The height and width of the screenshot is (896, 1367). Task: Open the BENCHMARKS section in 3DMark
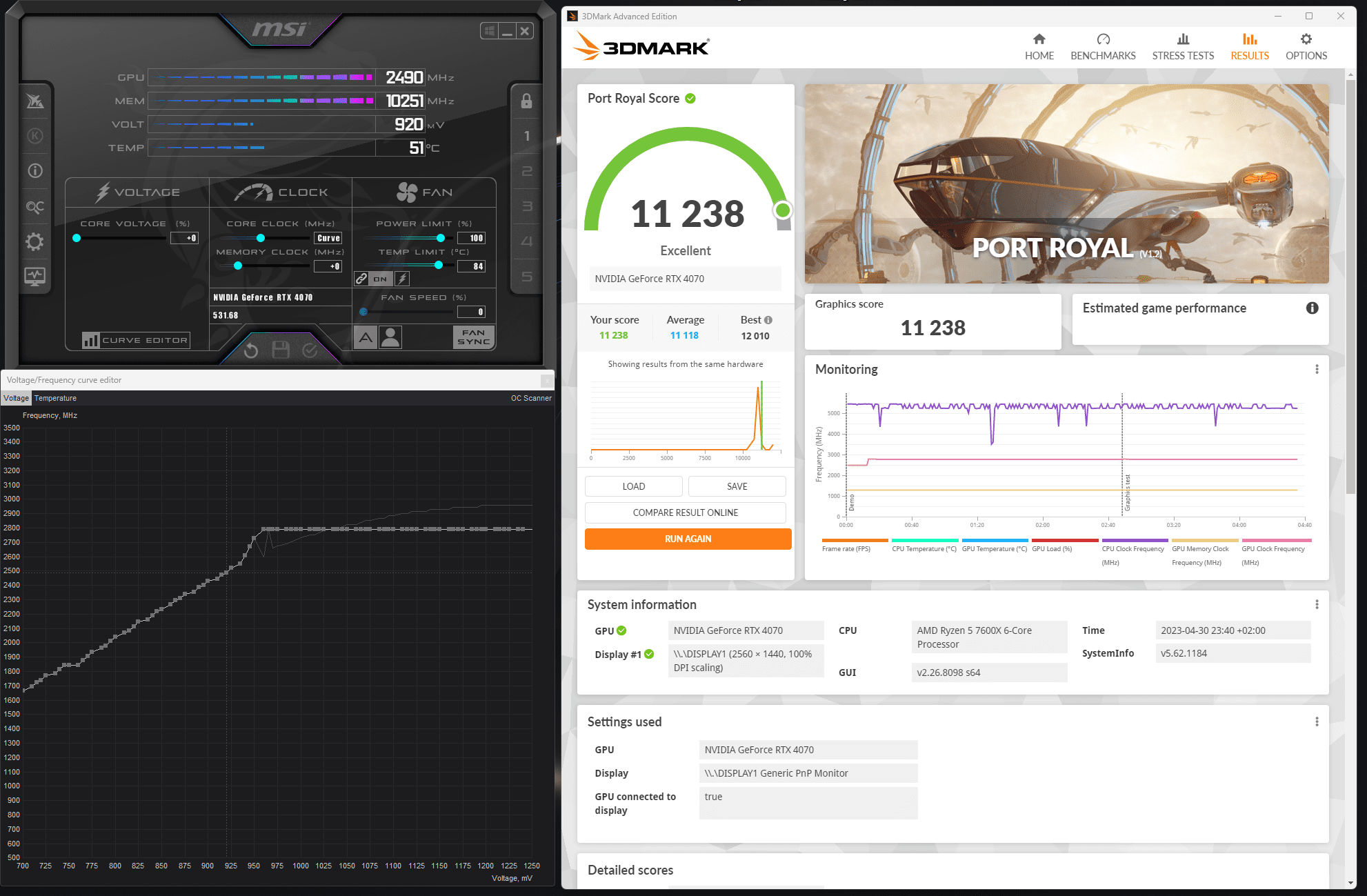(x=1103, y=48)
